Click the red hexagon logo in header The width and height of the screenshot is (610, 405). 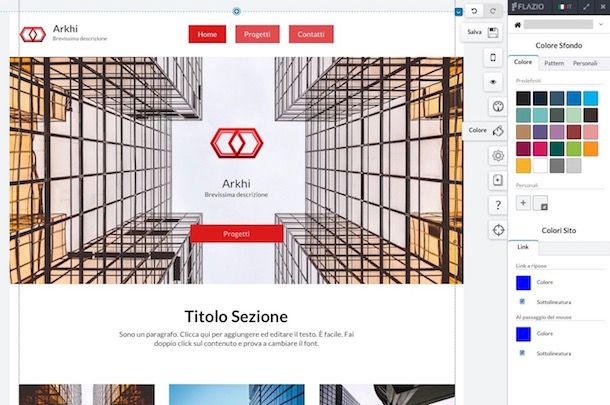click(33, 34)
